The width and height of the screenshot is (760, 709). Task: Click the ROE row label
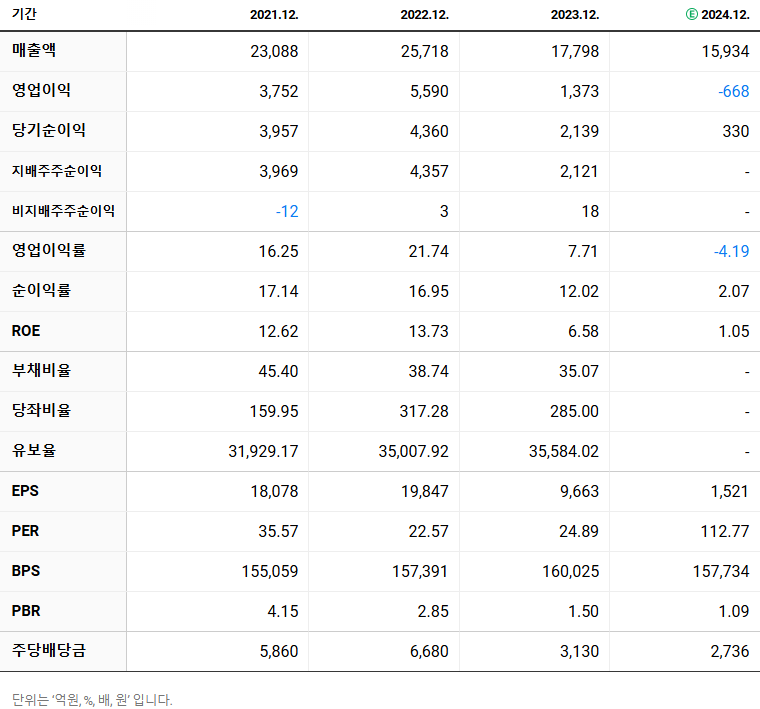(x=26, y=331)
